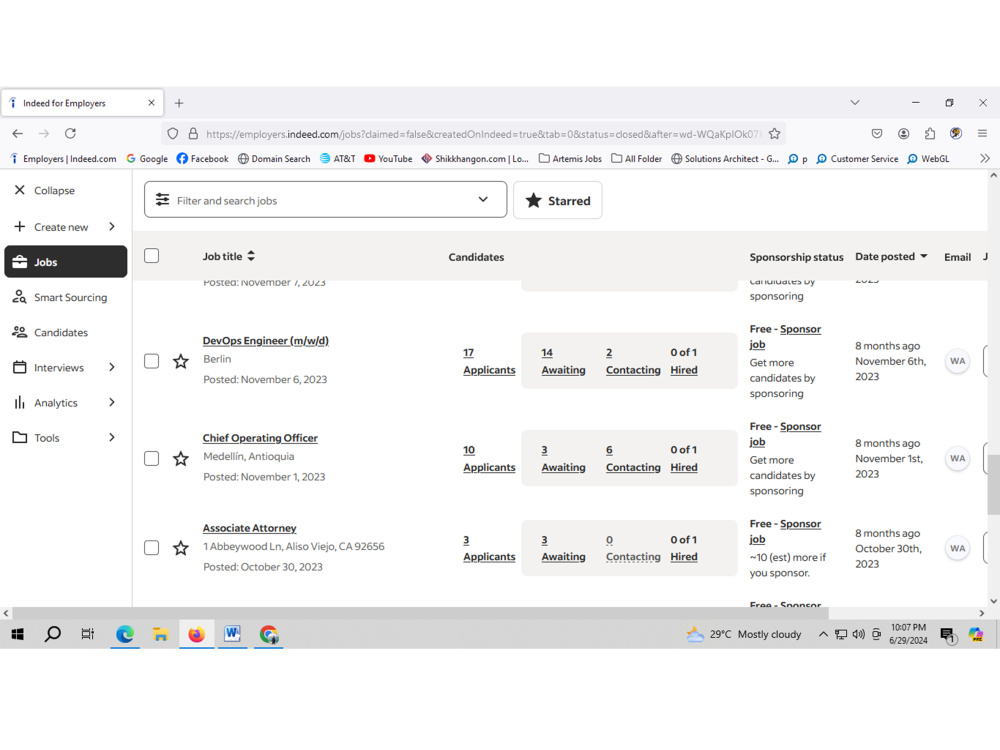Star the DevOps Engineer job
This screenshot has width=1000, height=750.
(180, 362)
